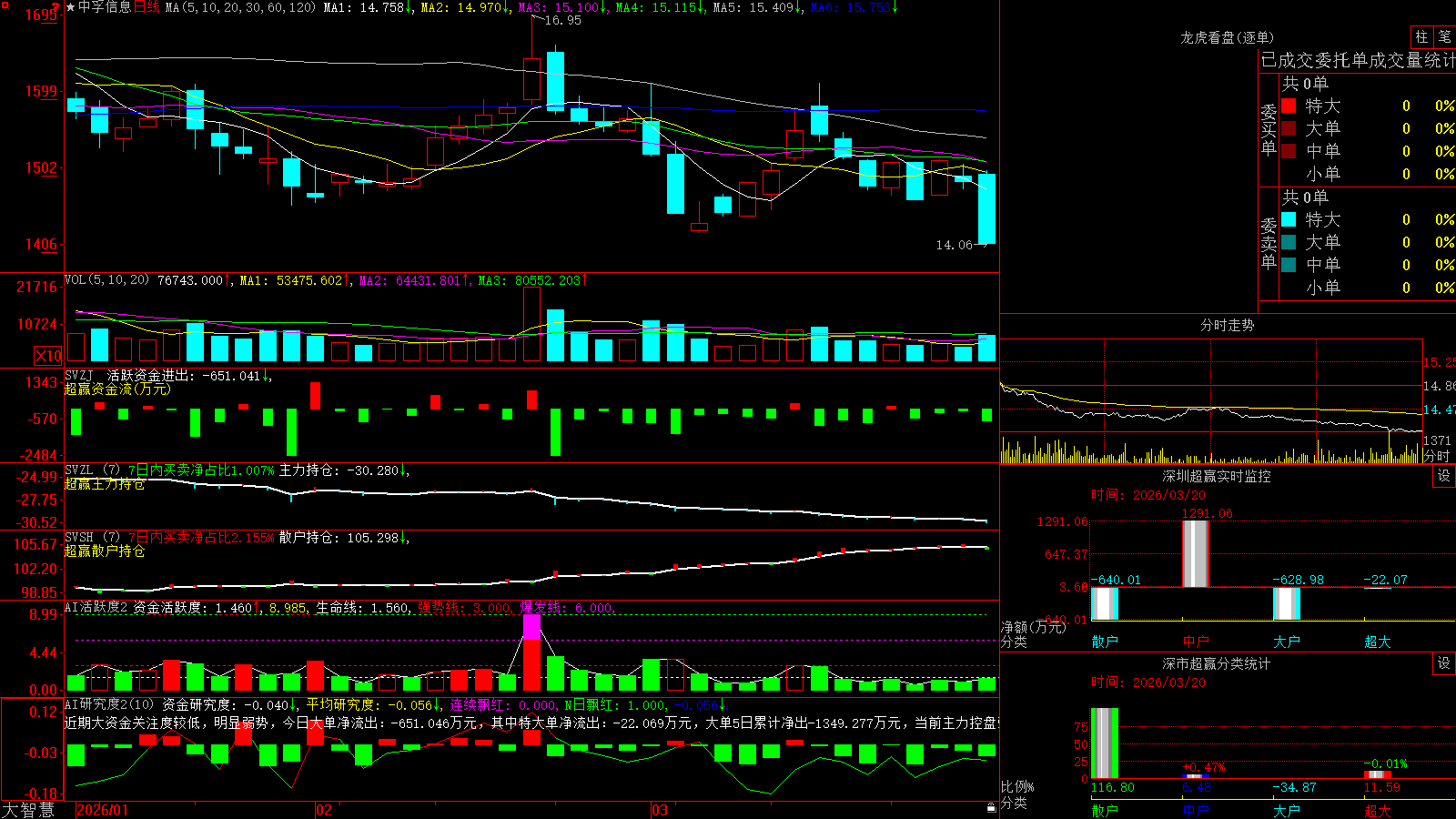
Task: Click the 中孚信息 stock name
Action: [105, 7]
